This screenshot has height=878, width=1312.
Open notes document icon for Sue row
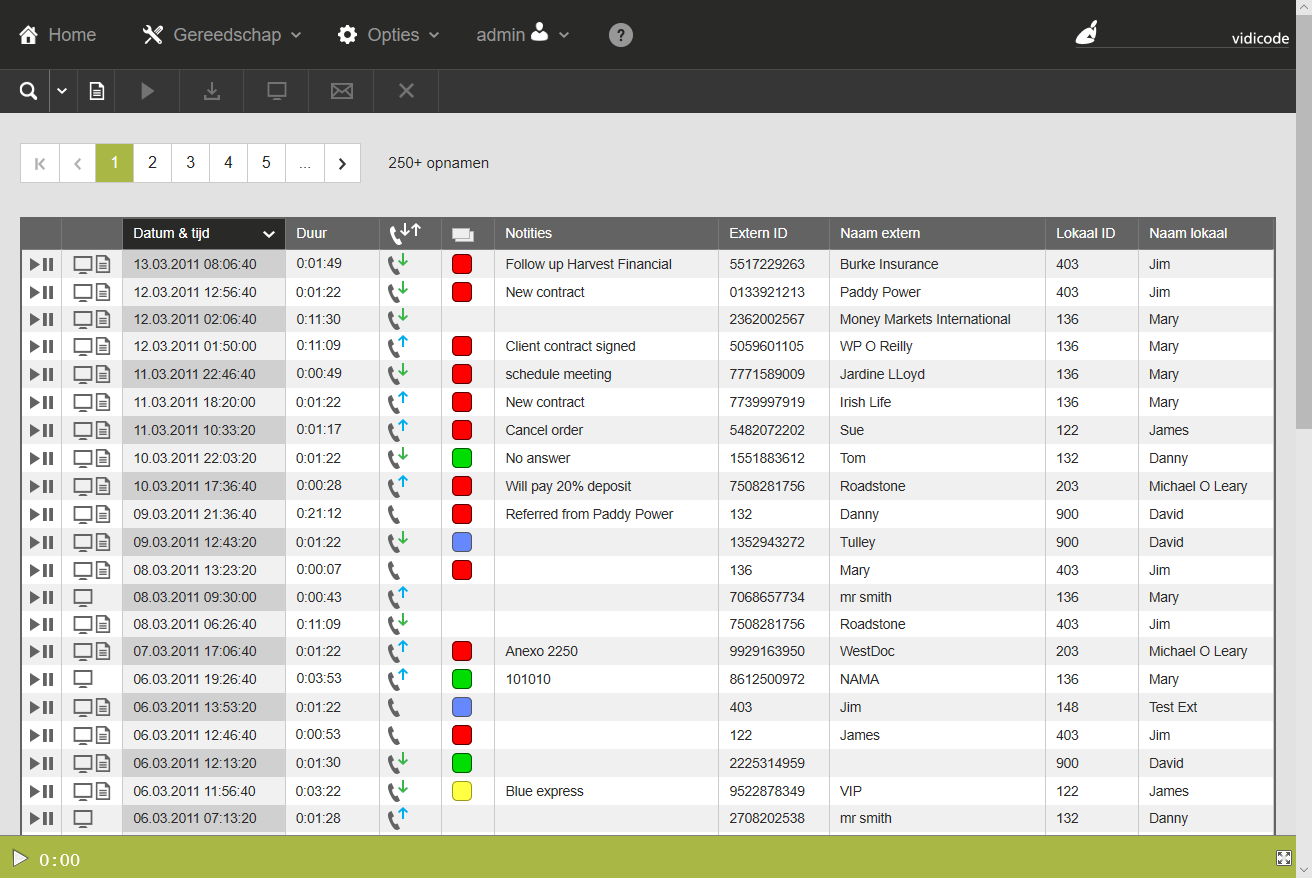103,431
